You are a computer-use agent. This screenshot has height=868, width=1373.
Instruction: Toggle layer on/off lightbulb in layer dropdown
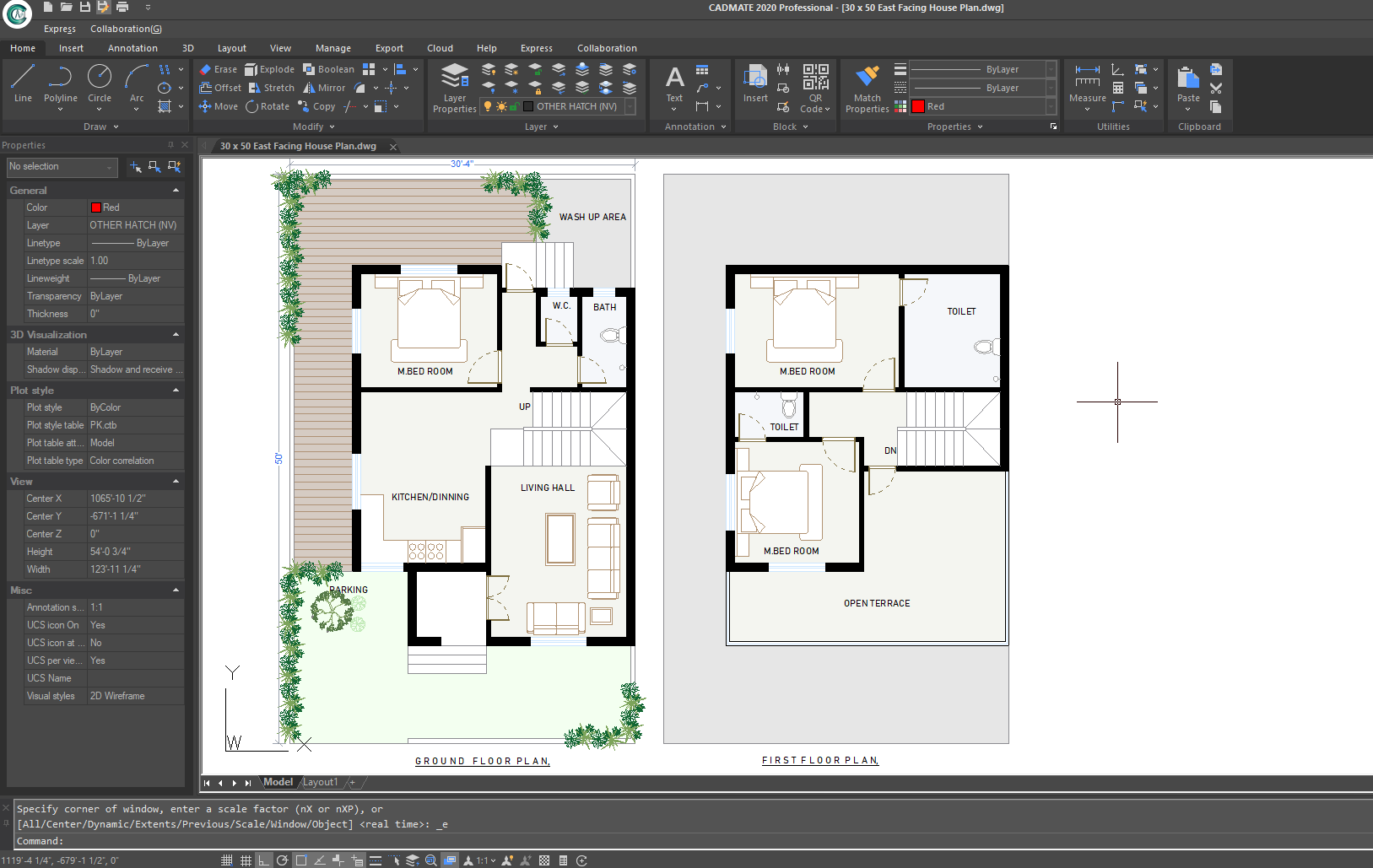click(x=487, y=106)
